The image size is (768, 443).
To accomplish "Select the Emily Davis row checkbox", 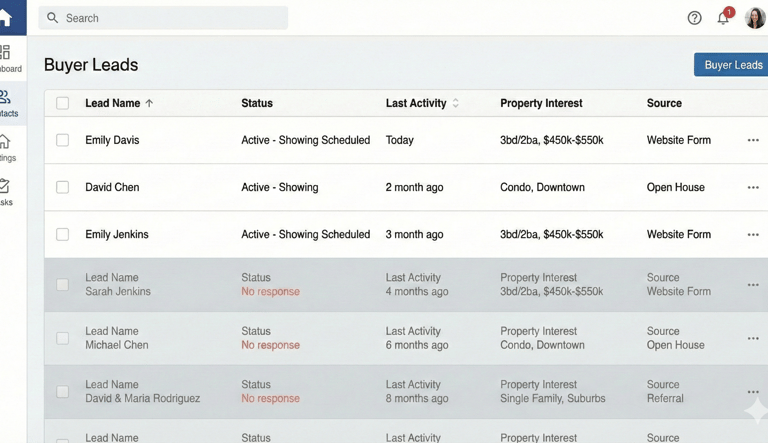I will (63, 140).
